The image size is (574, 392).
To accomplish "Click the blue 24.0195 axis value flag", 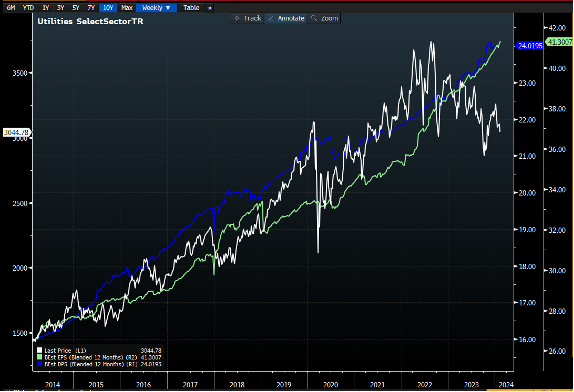I will tap(530, 46).
